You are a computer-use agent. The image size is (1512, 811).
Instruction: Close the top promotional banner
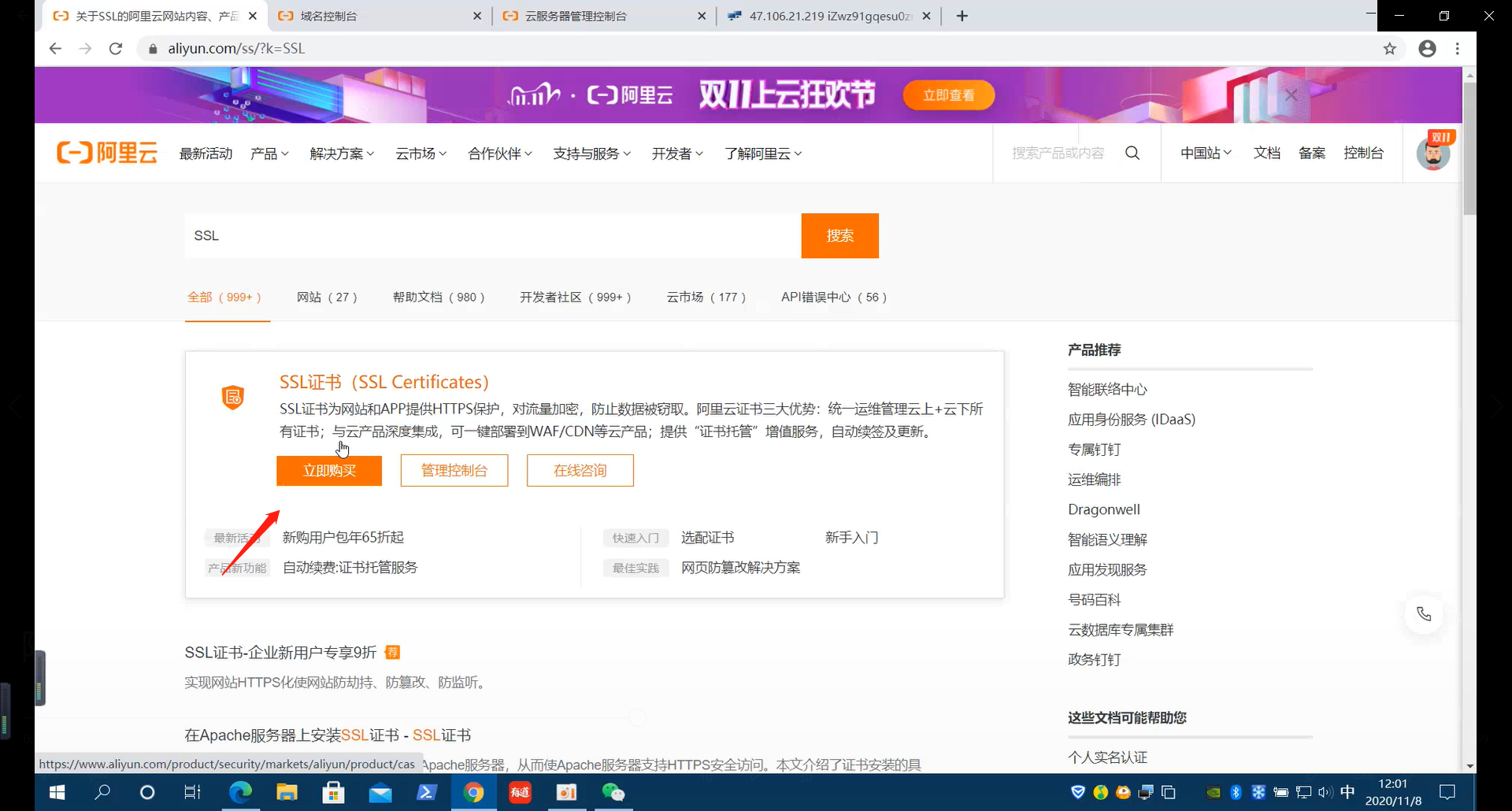1291,95
